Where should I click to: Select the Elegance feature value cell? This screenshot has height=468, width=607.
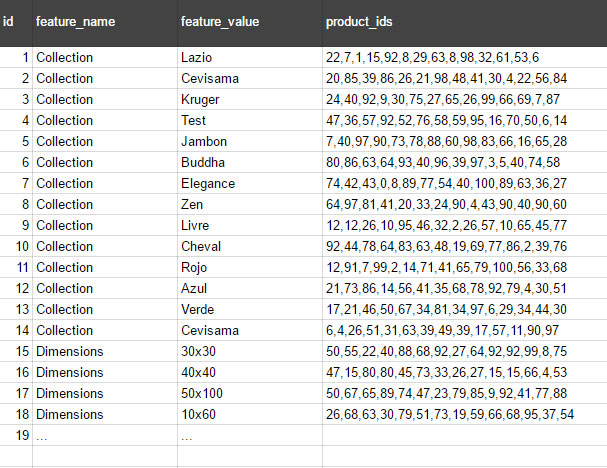point(250,183)
